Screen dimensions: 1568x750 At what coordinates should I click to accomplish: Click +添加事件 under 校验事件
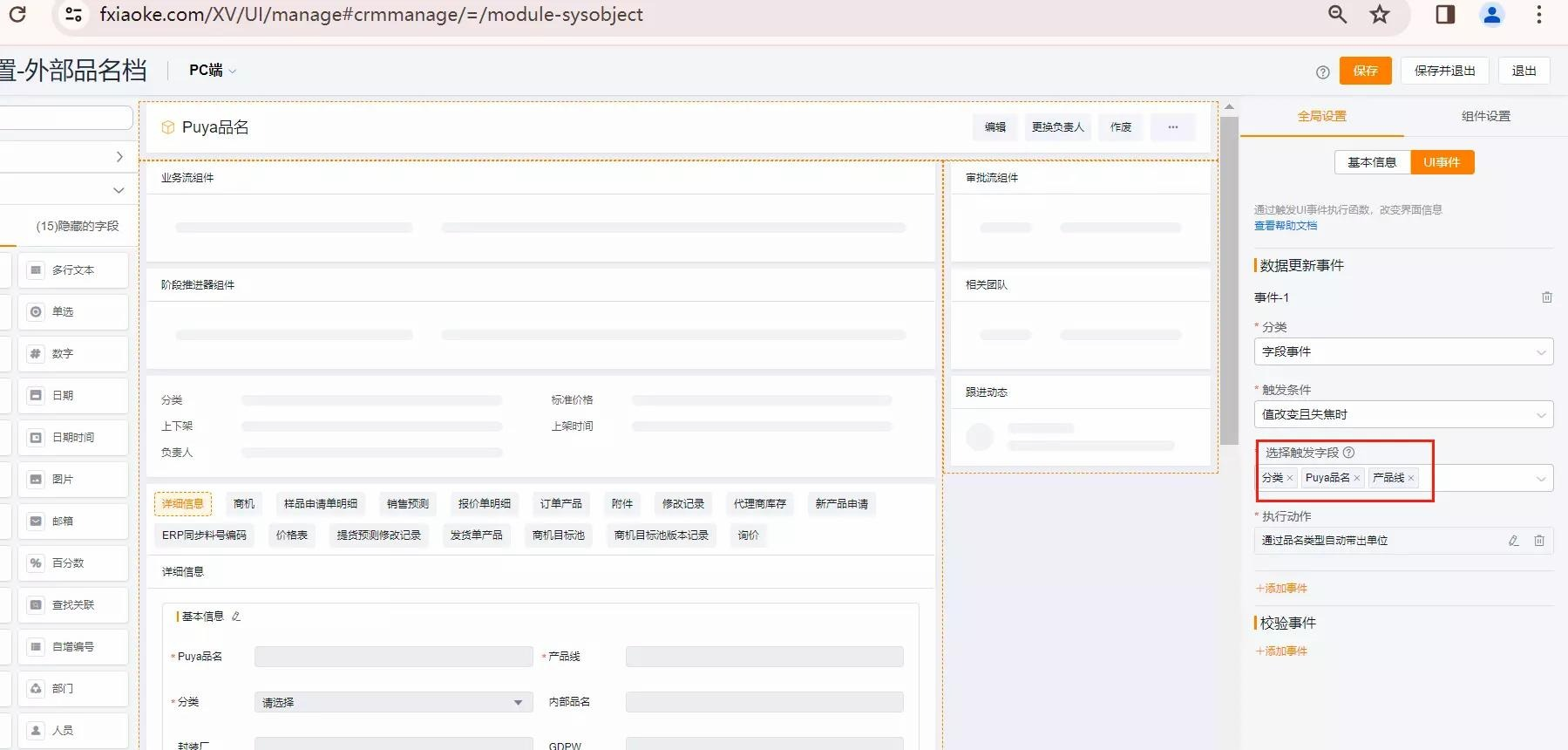pyautogui.click(x=1281, y=651)
